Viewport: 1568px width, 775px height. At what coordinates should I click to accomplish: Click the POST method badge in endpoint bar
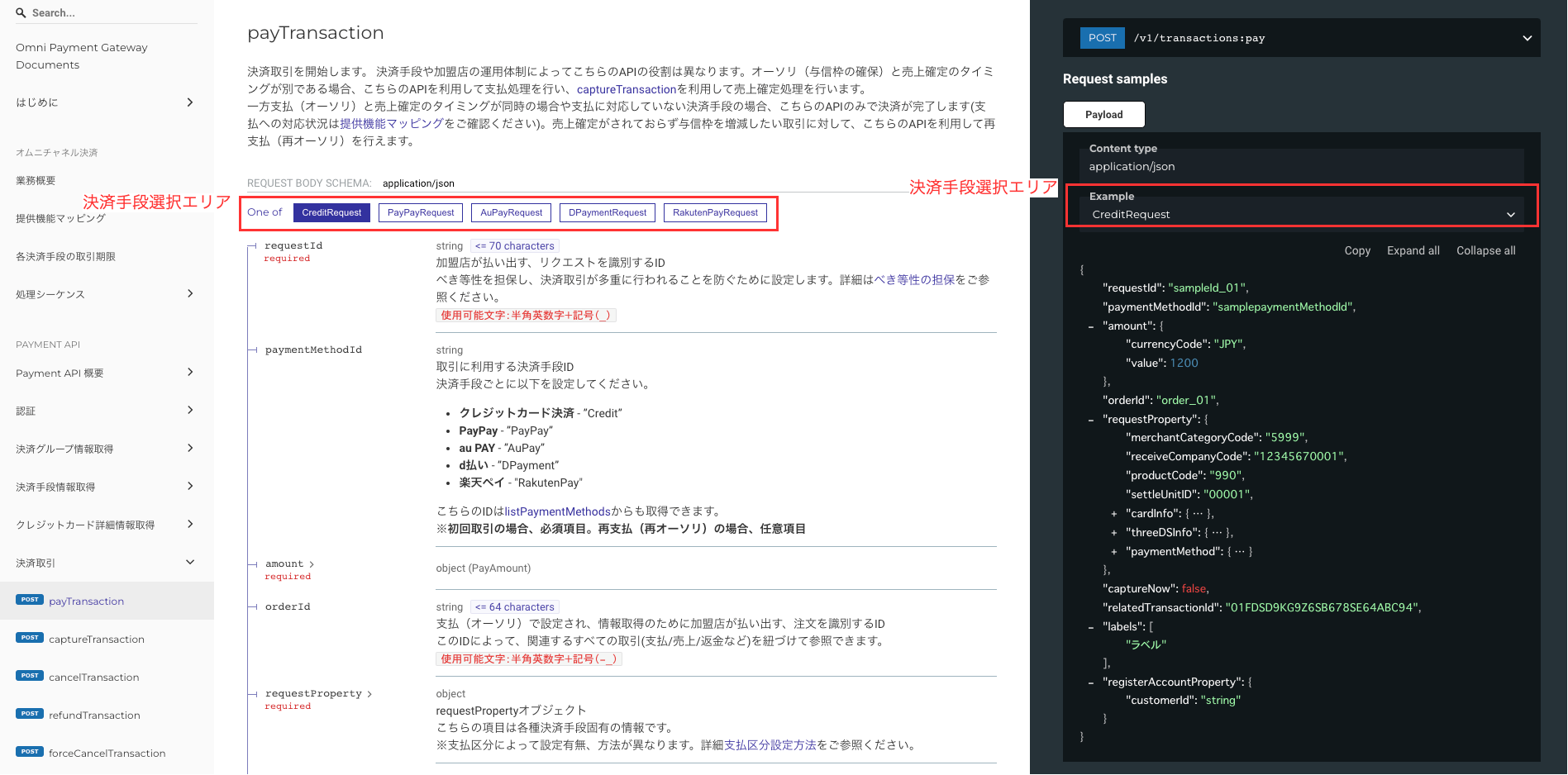click(x=1102, y=38)
